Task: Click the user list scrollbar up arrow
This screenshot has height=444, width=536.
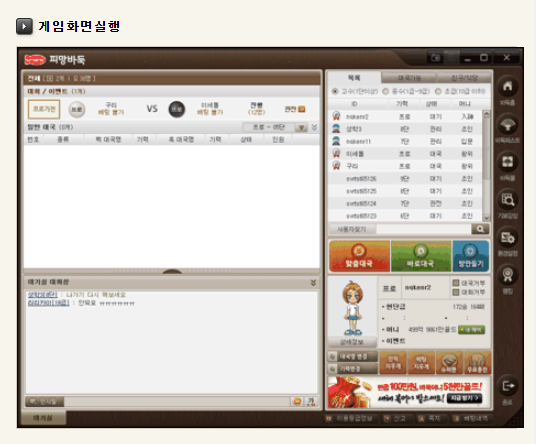Action: pyautogui.click(x=486, y=113)
